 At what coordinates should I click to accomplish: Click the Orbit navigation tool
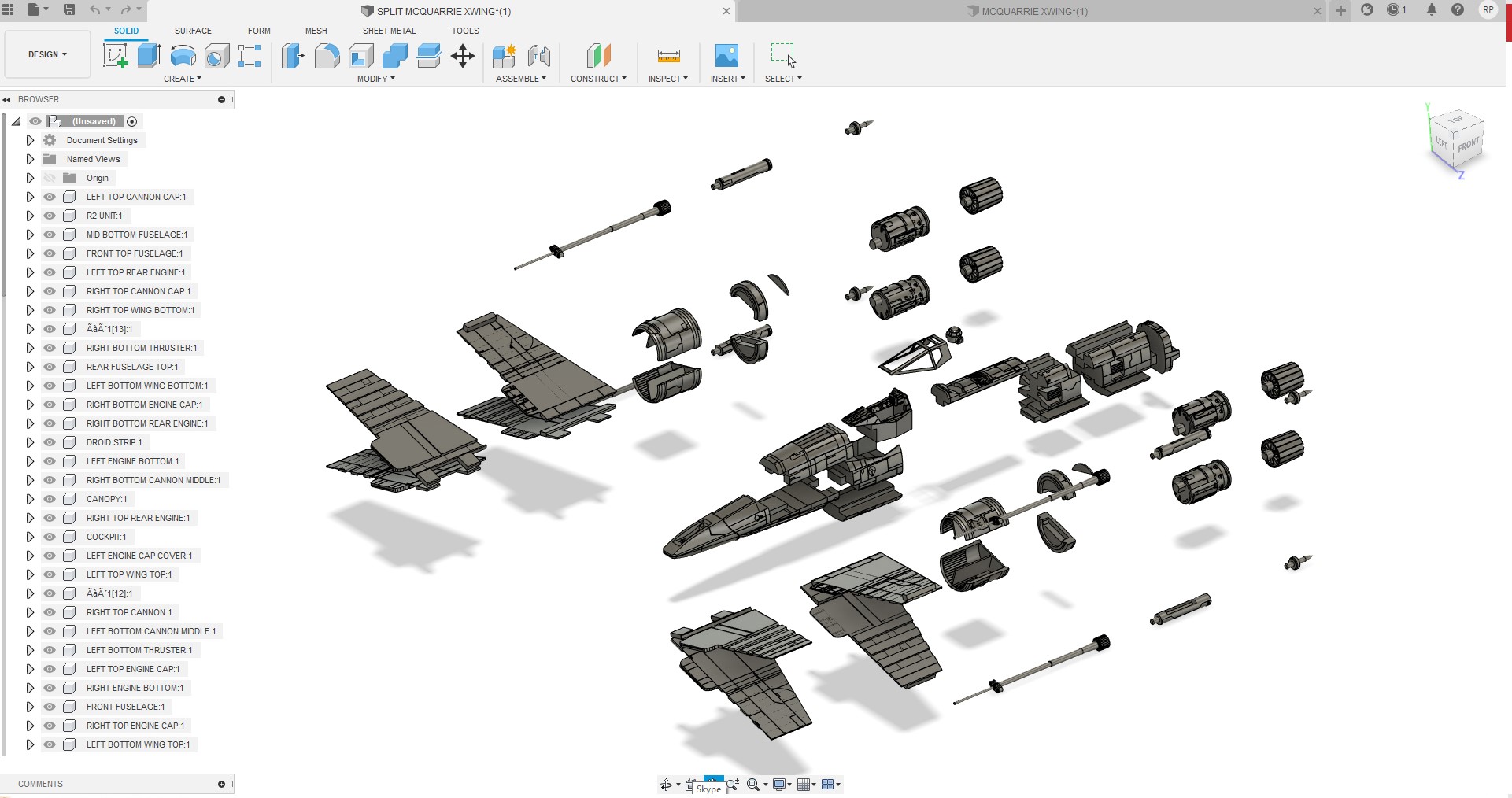pyautogui.click(x=666, y=785)
